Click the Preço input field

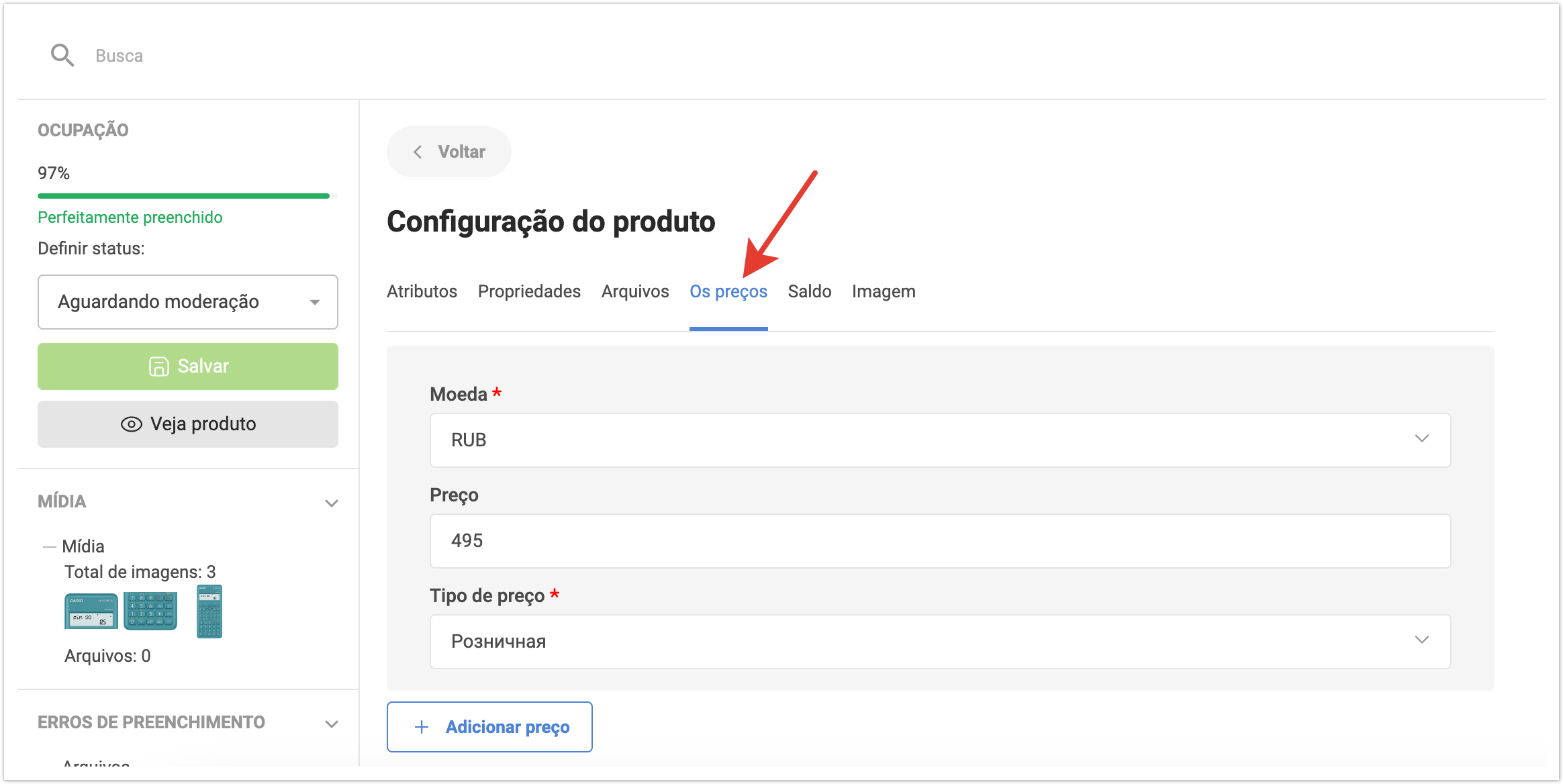pos(940,541)
